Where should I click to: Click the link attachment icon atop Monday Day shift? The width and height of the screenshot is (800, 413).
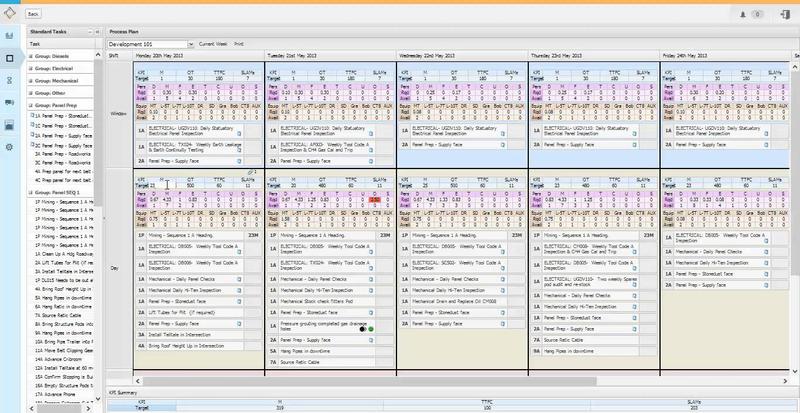[251, 173]
